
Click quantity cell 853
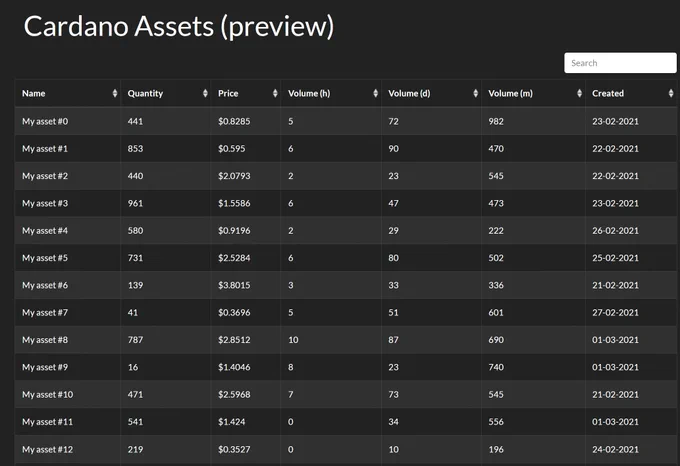(x=135, y=149)
